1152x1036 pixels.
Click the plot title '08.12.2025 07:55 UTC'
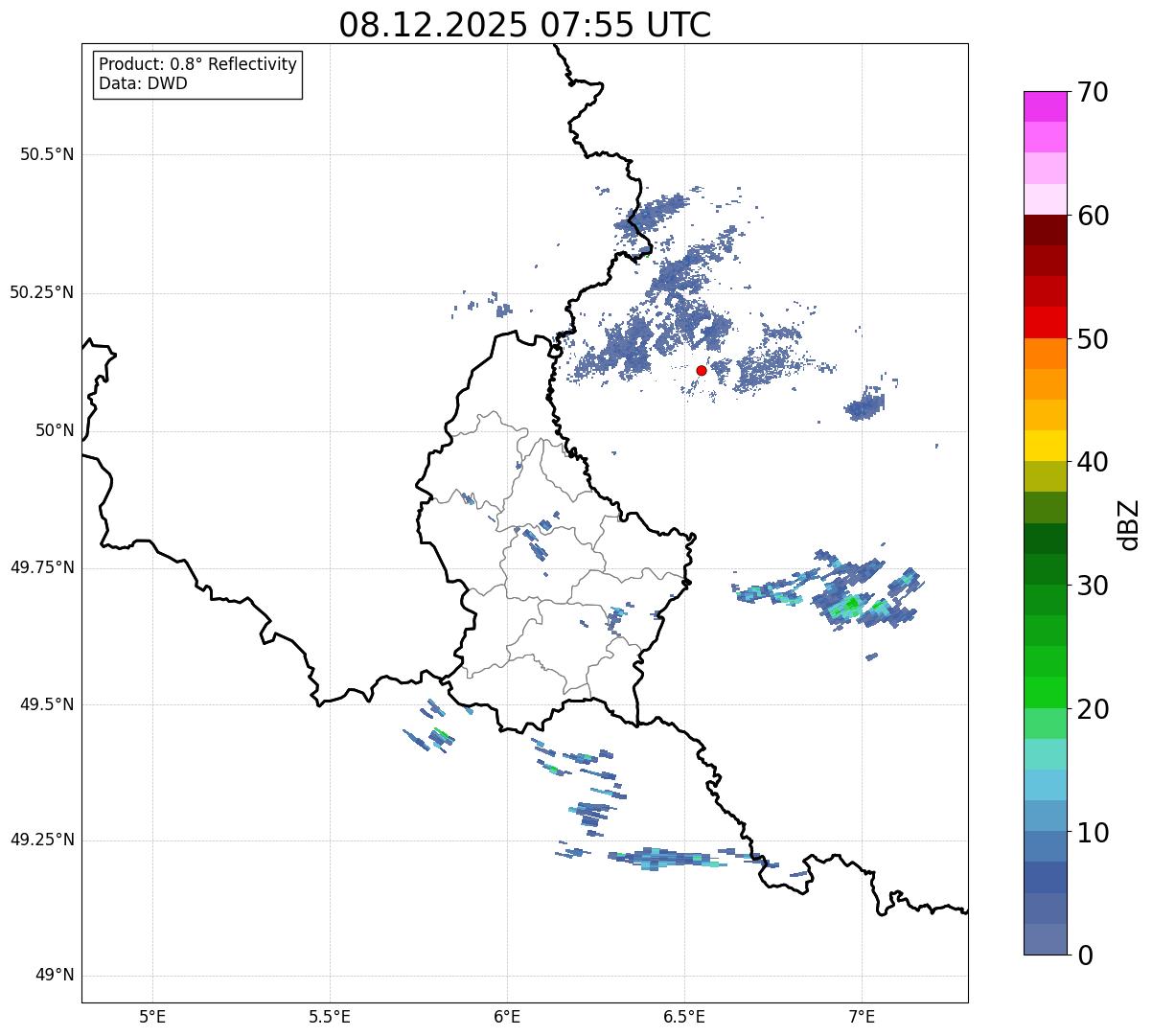coord(525,25)
